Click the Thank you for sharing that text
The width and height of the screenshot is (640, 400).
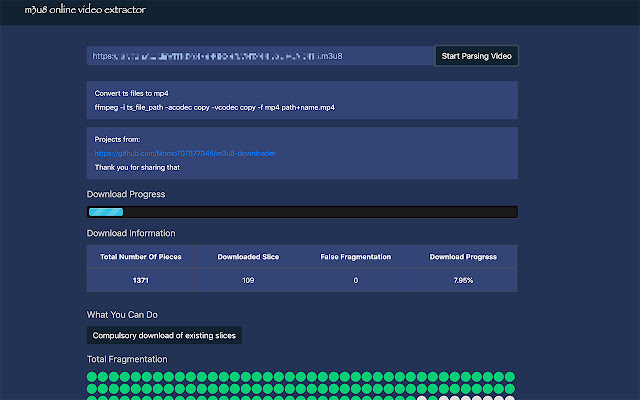[x=137, y=167]
